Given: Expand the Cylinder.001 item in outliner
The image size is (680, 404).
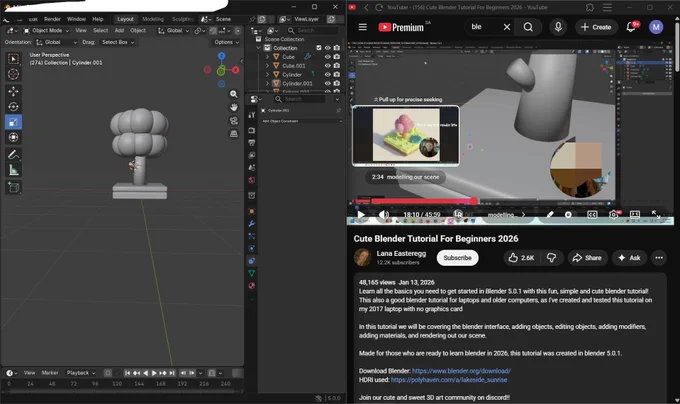Looking at the screenshot, I should tap(267, 83).
